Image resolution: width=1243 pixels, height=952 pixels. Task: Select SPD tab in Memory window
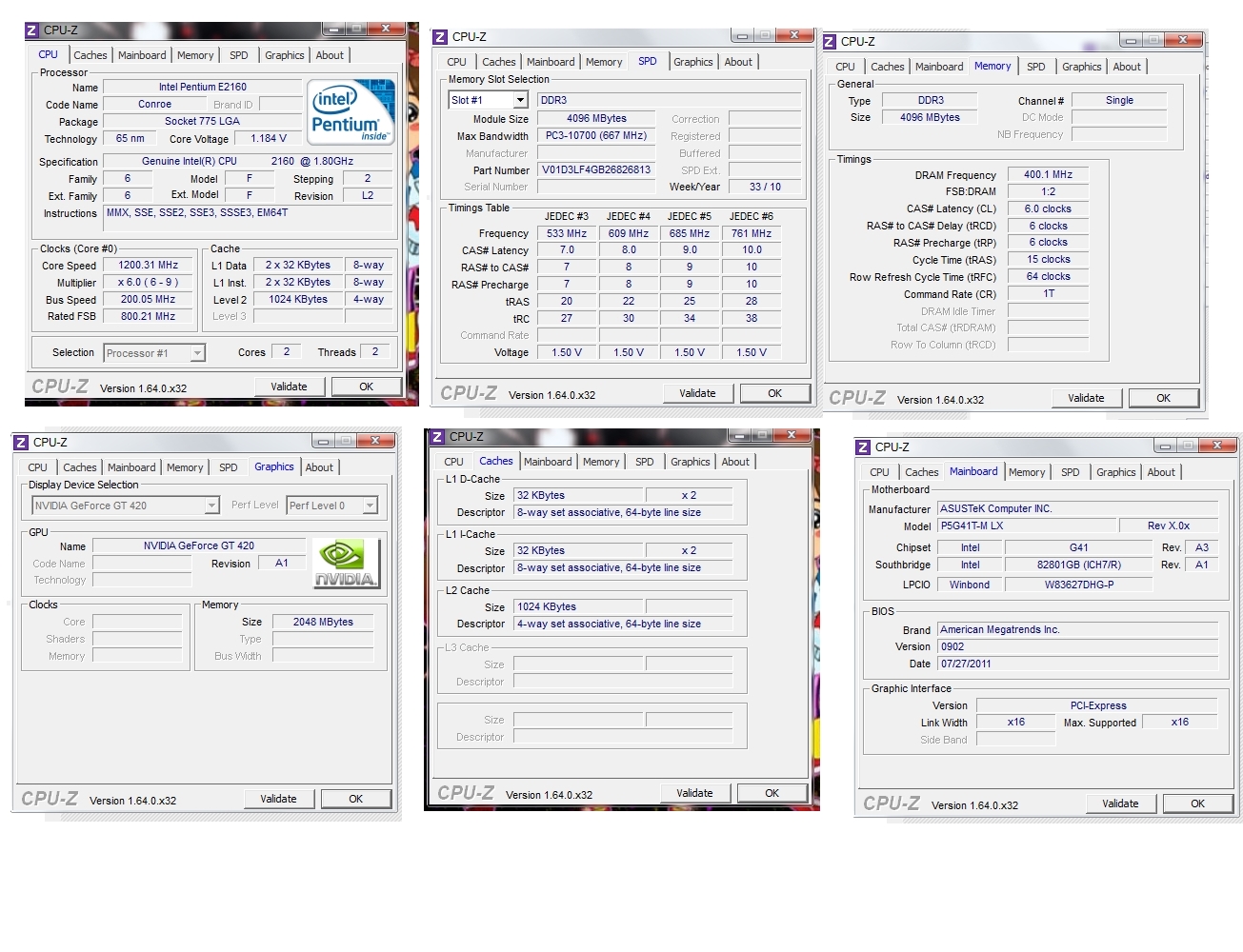(x=1036, y=67)
